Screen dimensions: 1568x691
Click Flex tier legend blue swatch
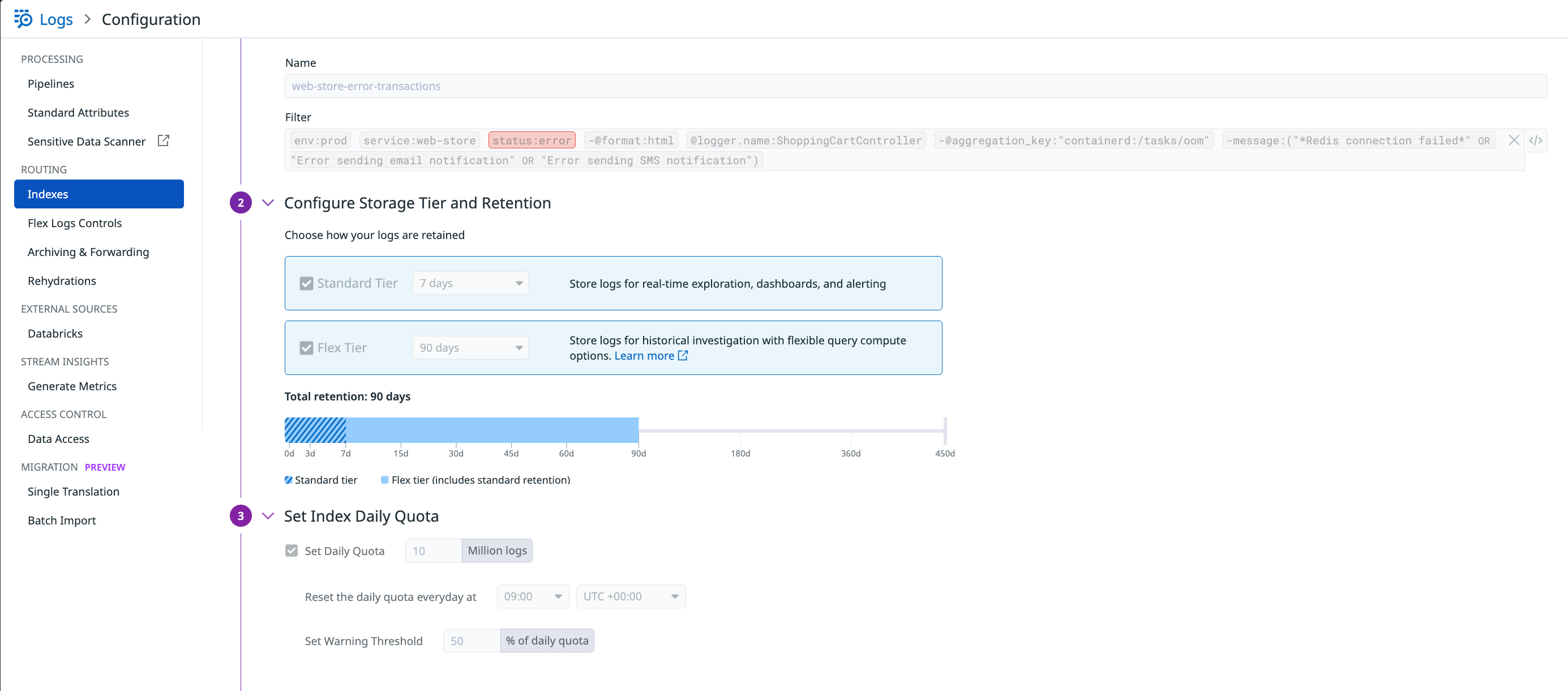tap(385, 480)
